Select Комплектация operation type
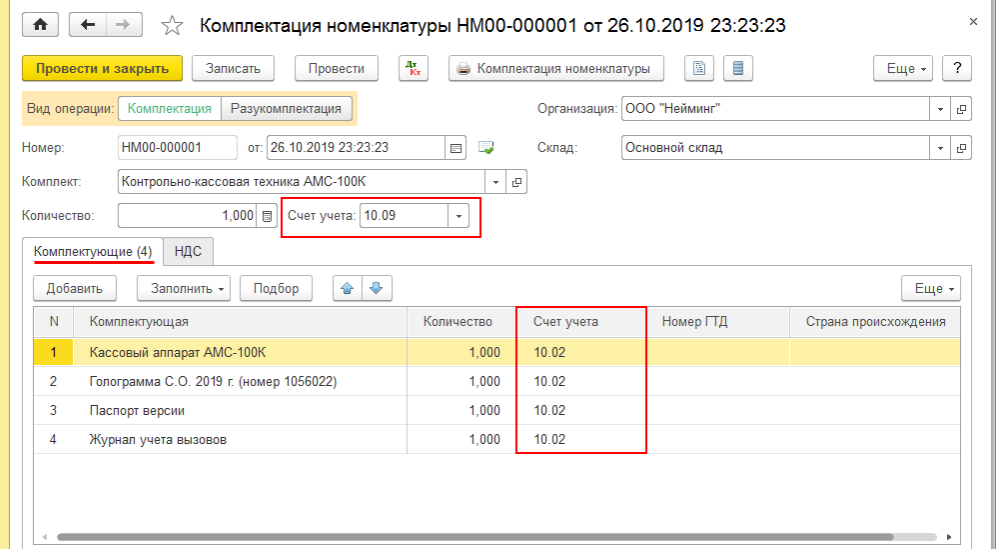 click(169, 109)
